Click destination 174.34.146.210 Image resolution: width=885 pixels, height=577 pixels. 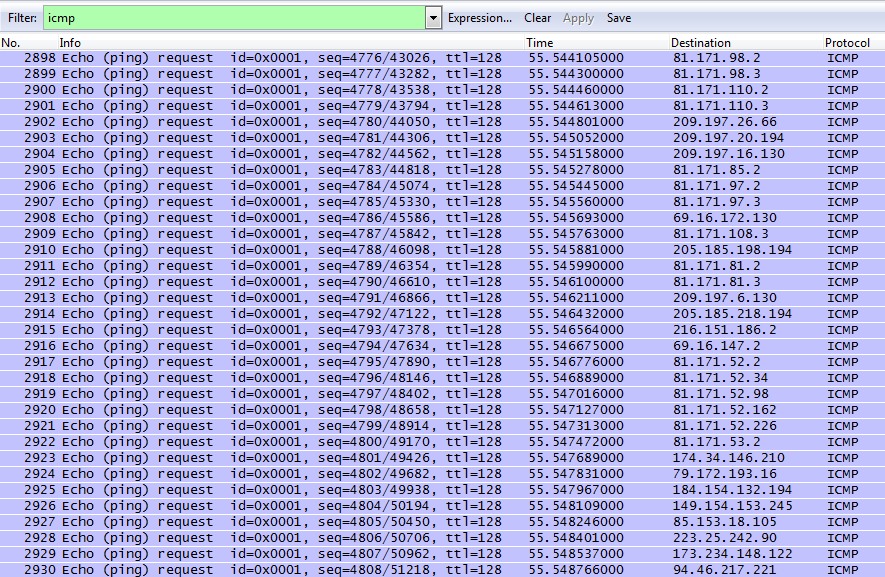pyautogui.click(x=728, y=458)
